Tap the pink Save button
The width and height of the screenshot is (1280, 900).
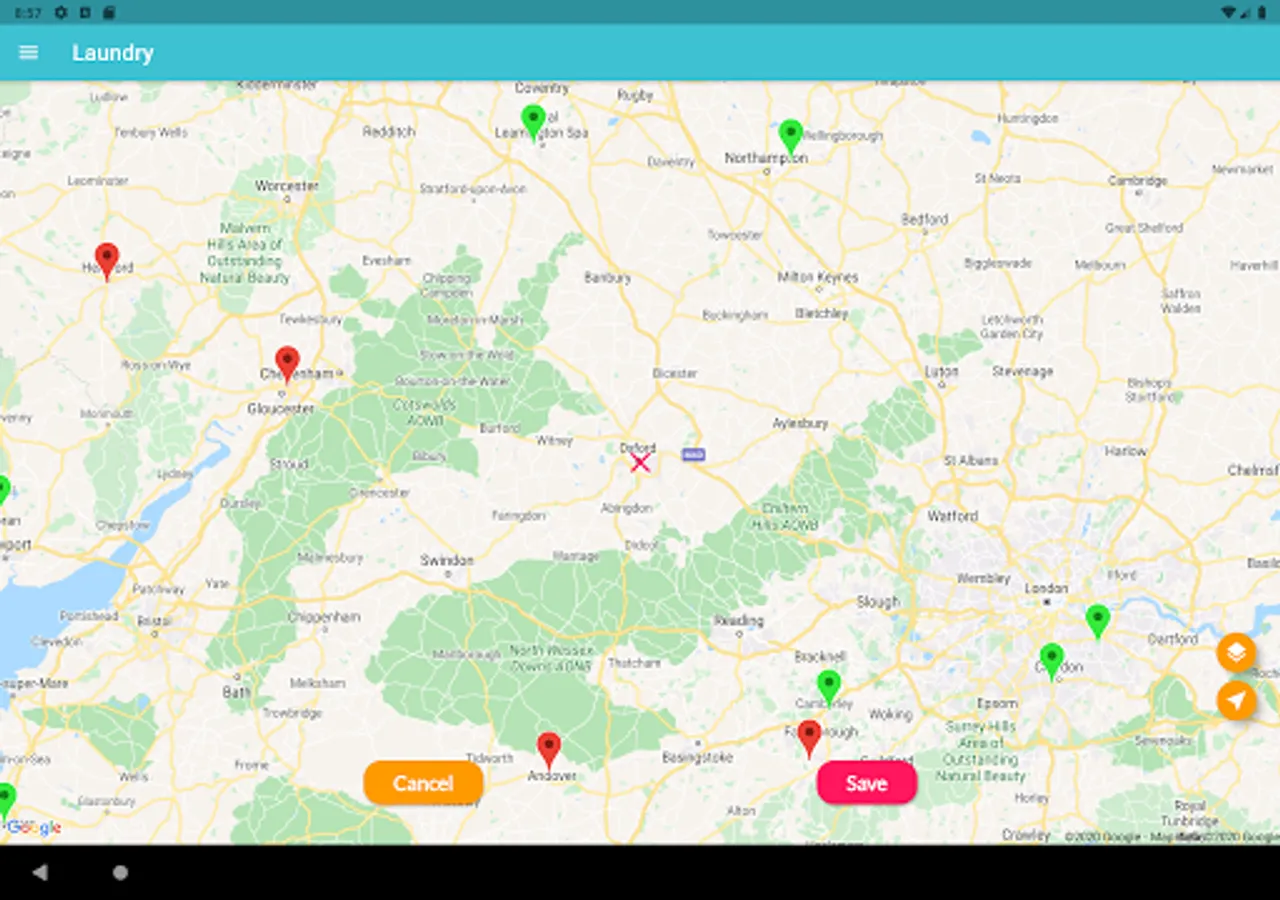tap(867, 783)
